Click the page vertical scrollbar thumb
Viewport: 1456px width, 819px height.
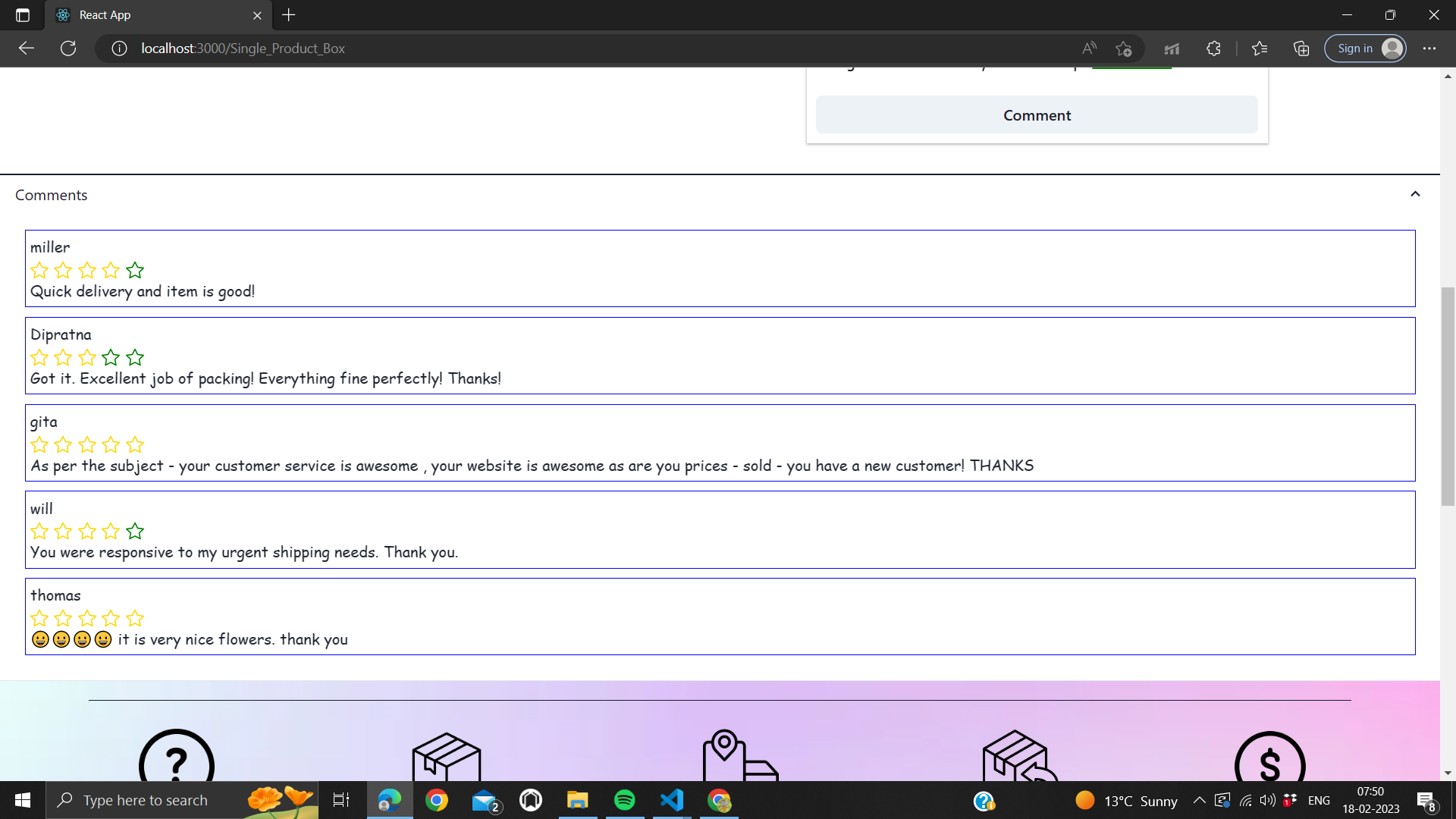click(1448, 394)
